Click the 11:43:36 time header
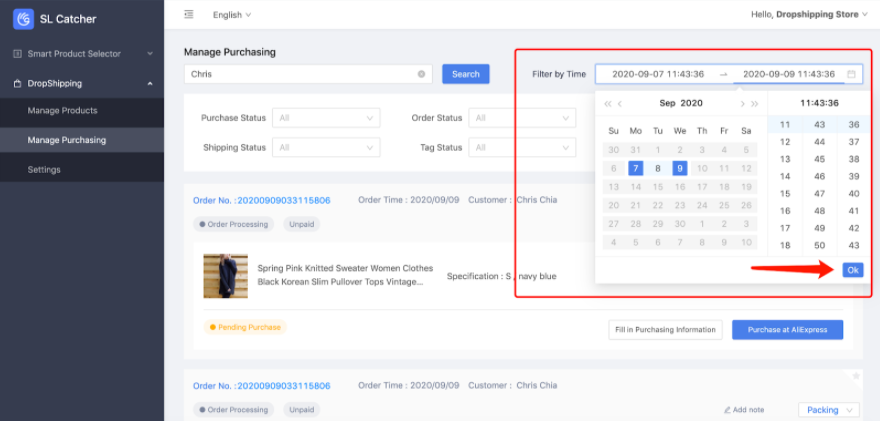This screenshot has height=421, width=880. point(819,103)
